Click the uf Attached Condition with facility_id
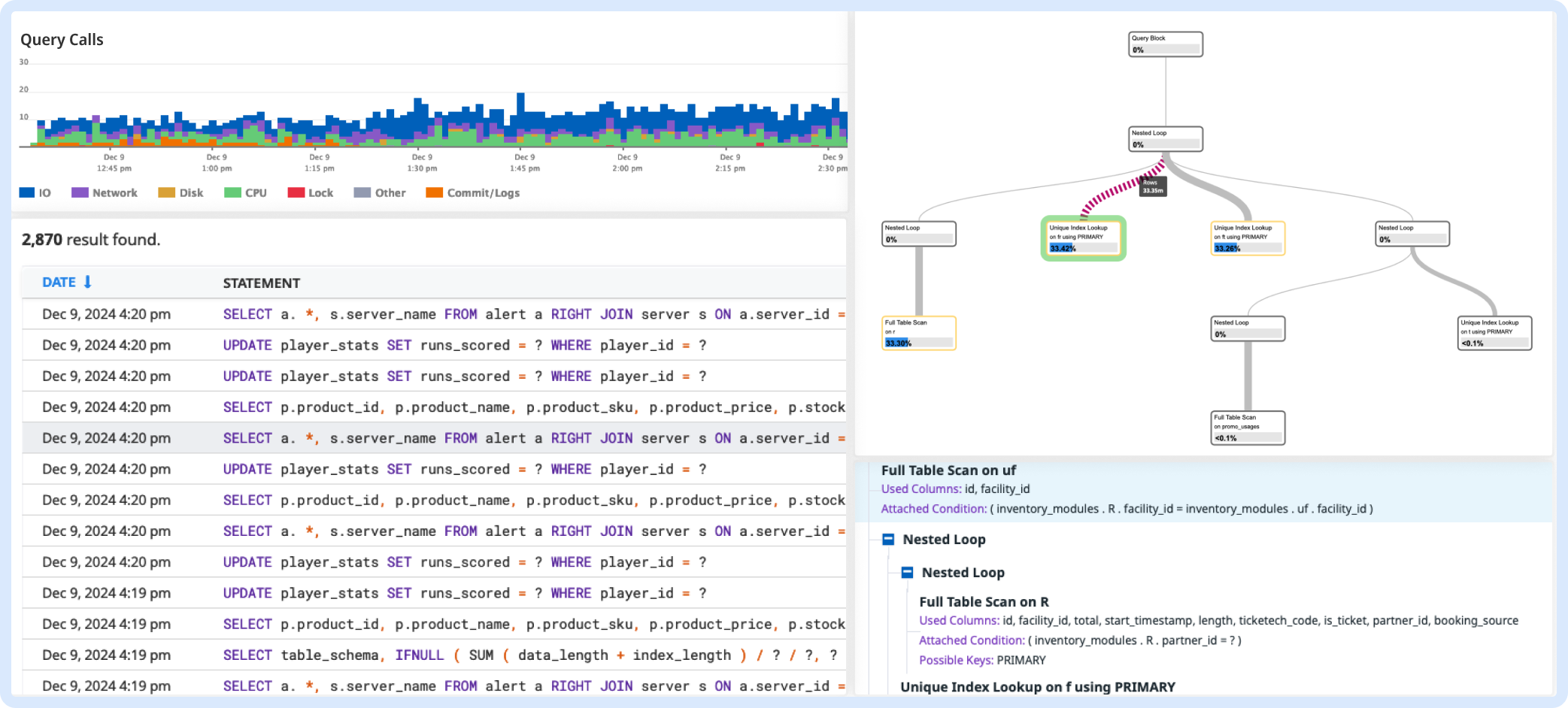Image resolution: width=1568 pixels, height=708 pixels. tap(1127, 509)
